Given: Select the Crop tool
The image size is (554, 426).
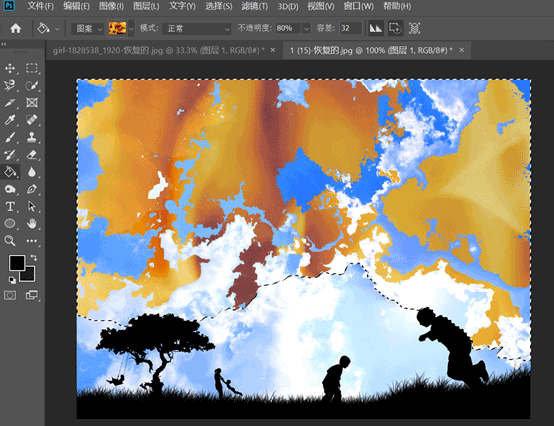Looking at the screenshot, I should point(10,103).
